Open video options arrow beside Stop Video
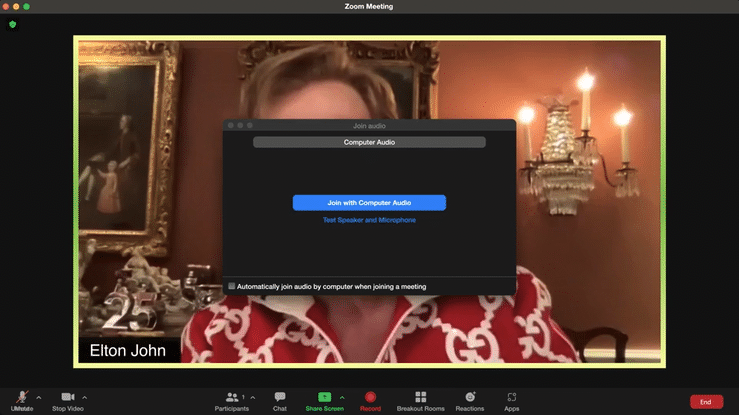The image size is (739, 415). click(84, 398)
